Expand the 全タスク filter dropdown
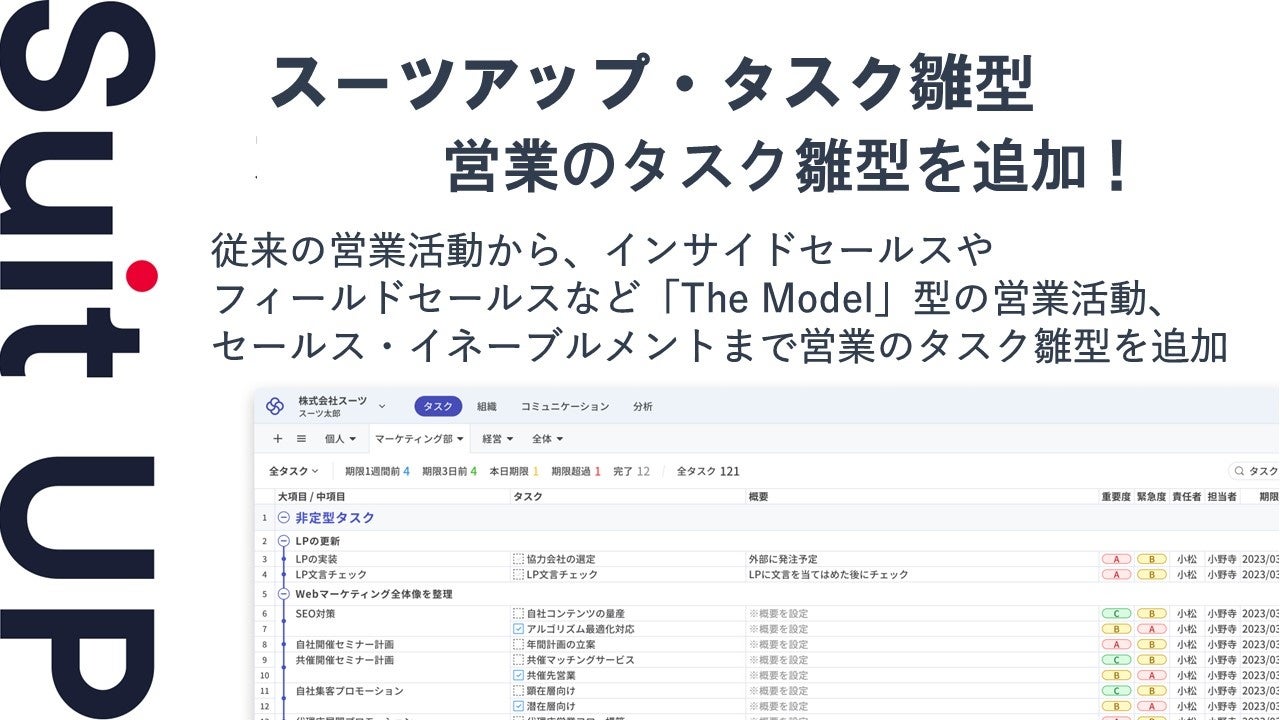The width and height of the screenshot is (1280, 720). [293, 471]
